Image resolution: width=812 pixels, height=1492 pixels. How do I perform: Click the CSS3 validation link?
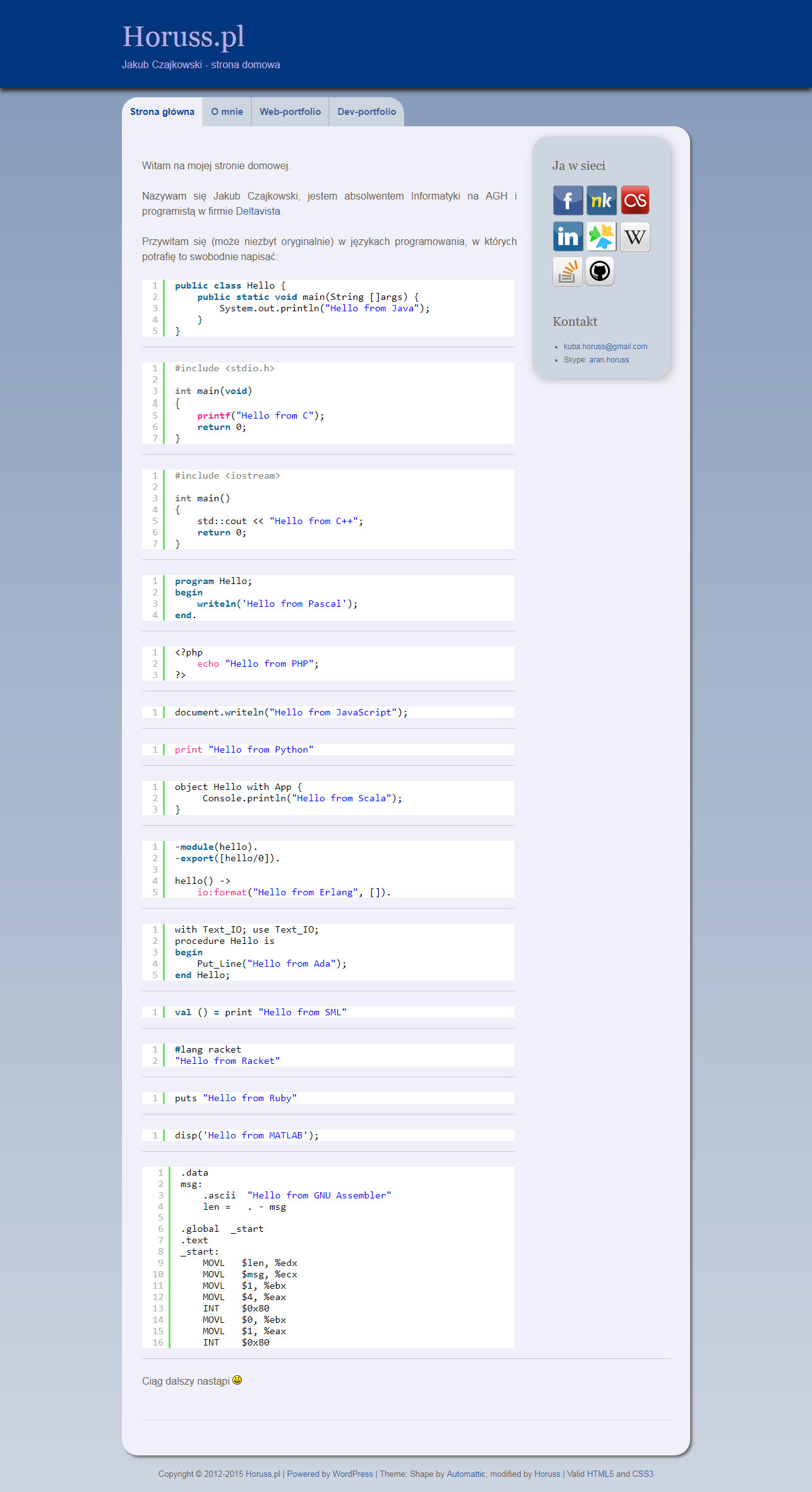643,1474
